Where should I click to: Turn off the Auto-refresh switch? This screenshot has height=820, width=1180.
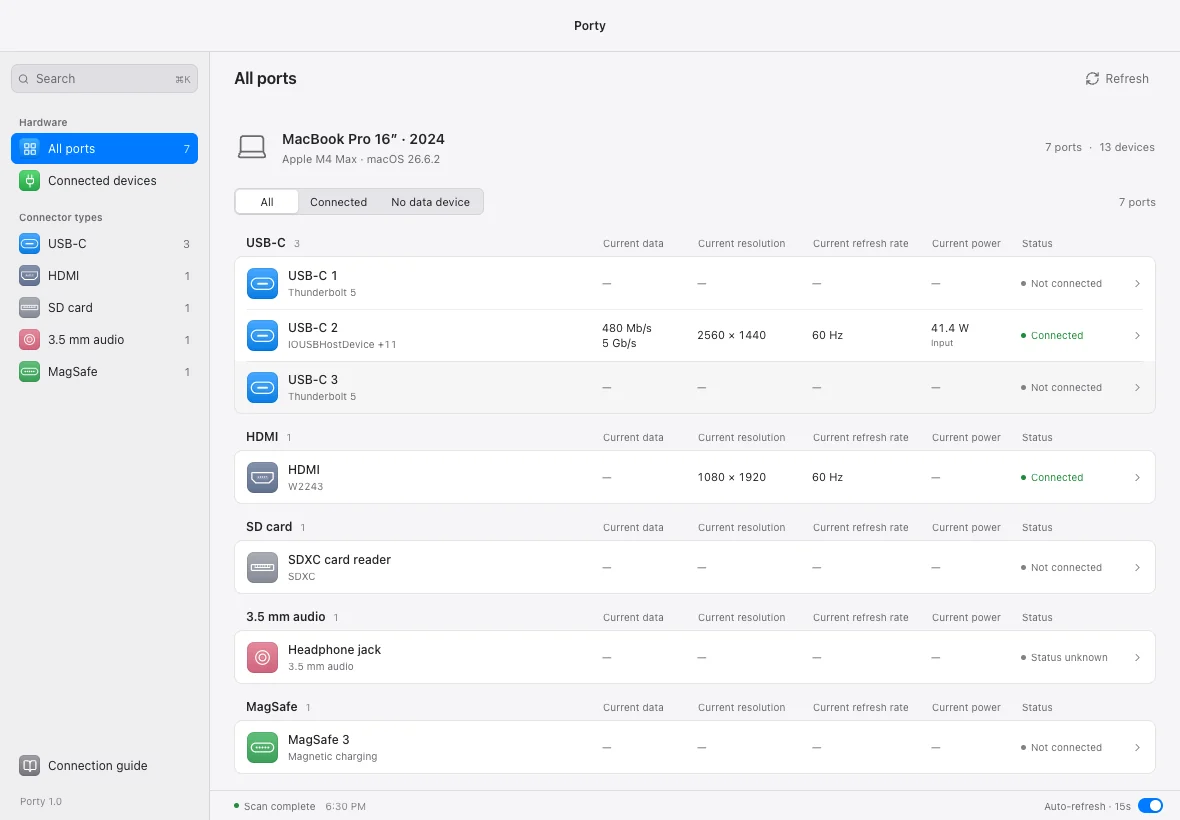1150,806
